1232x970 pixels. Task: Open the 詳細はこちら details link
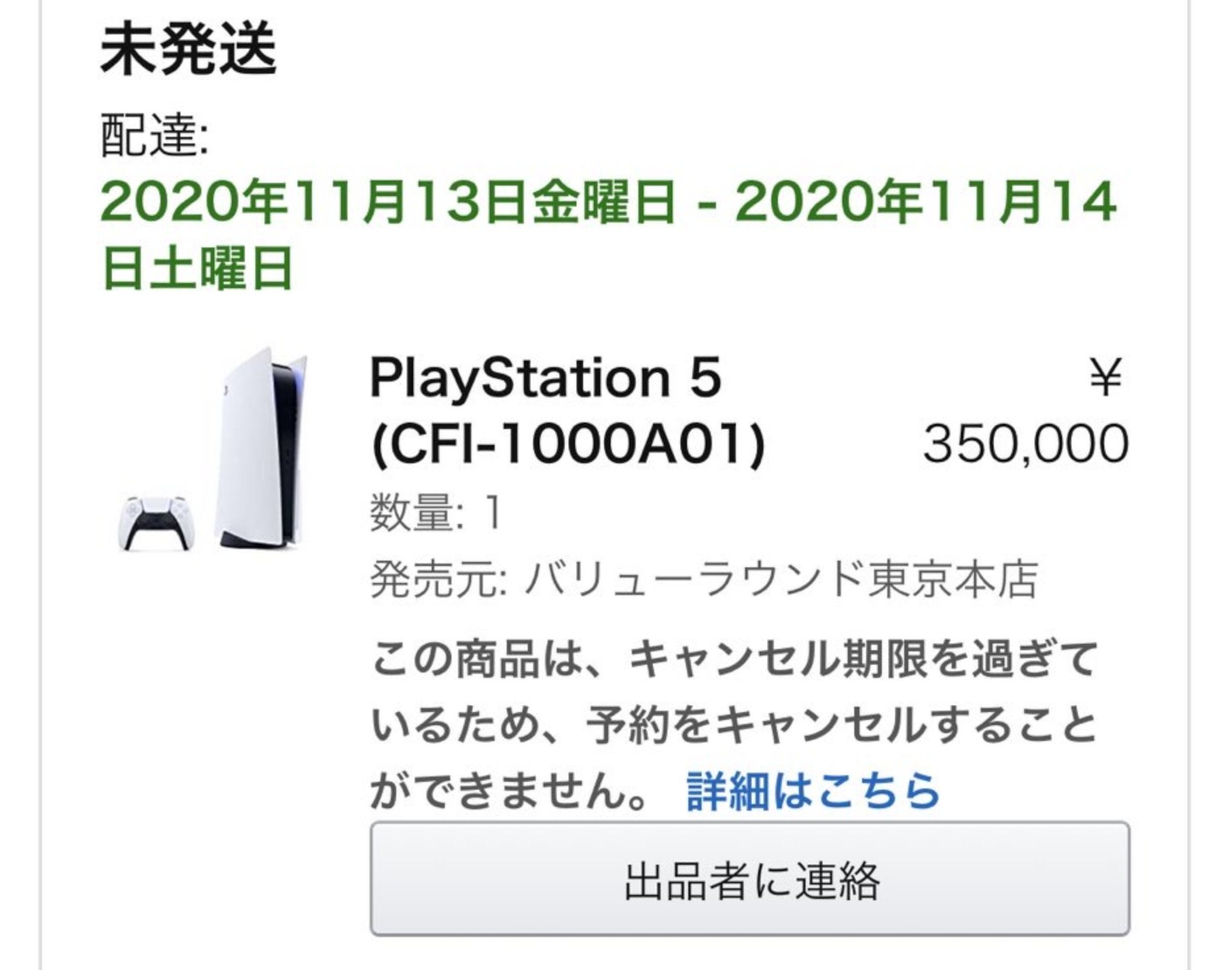coord(813,790)
